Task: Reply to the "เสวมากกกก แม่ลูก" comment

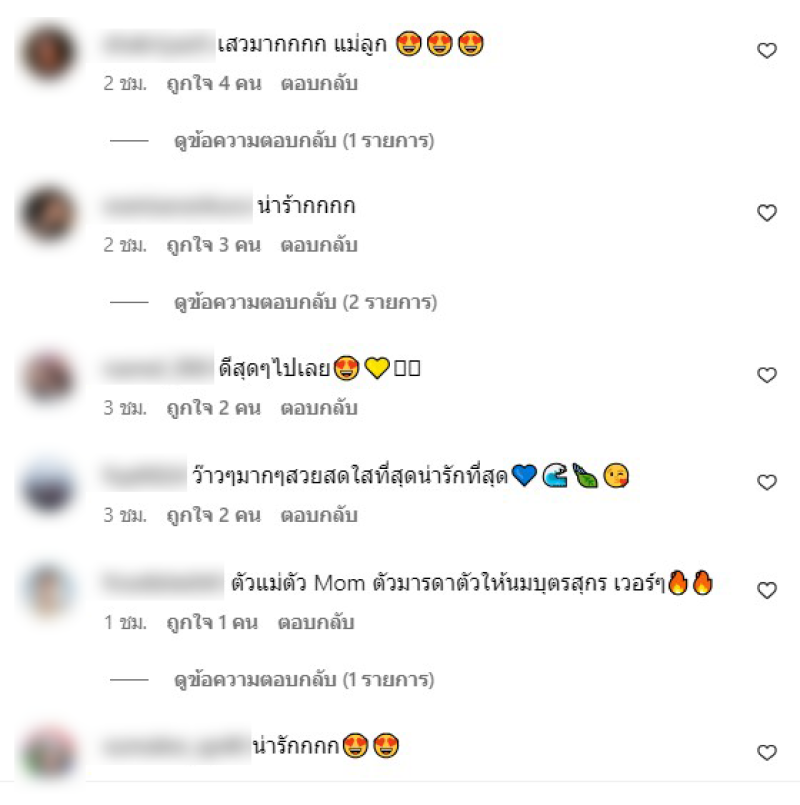Action: coord(319,83)
